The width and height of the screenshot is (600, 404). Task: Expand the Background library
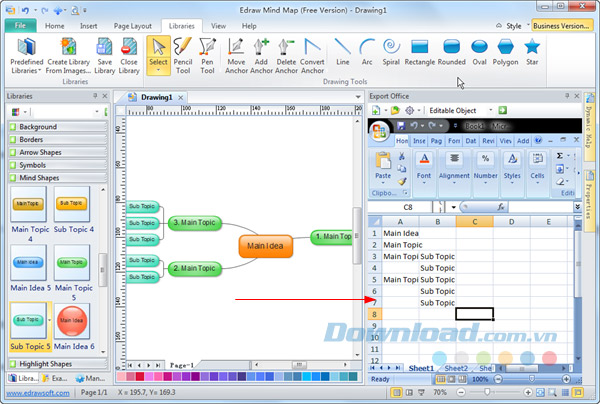click(58, 127)
